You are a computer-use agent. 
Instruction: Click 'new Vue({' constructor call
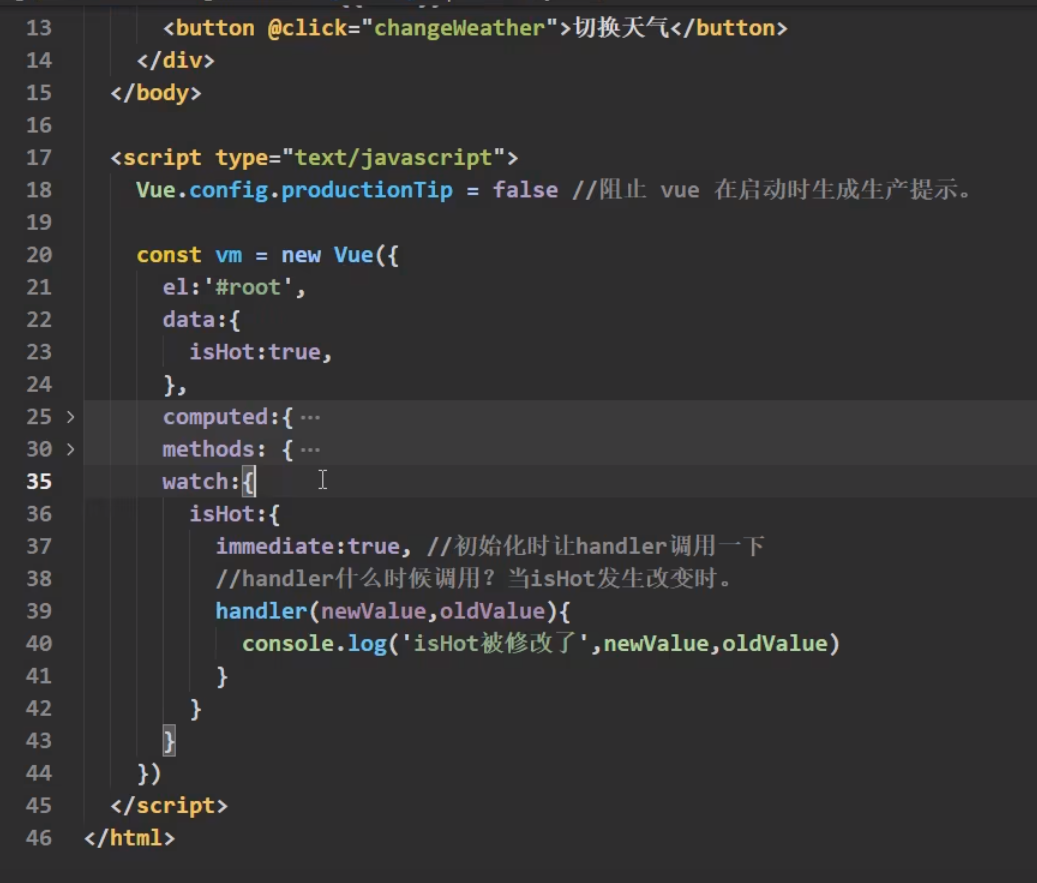point(340,255)
